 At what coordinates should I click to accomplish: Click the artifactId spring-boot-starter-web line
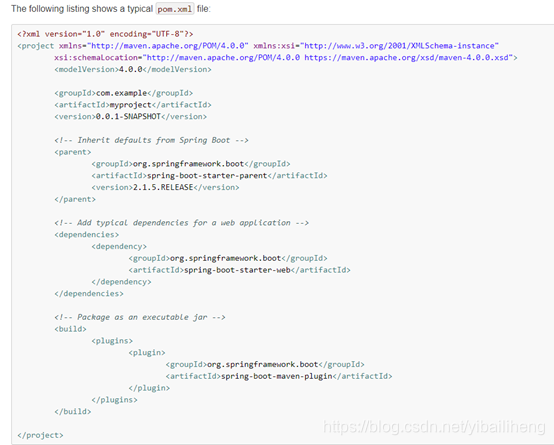(240, 270)
